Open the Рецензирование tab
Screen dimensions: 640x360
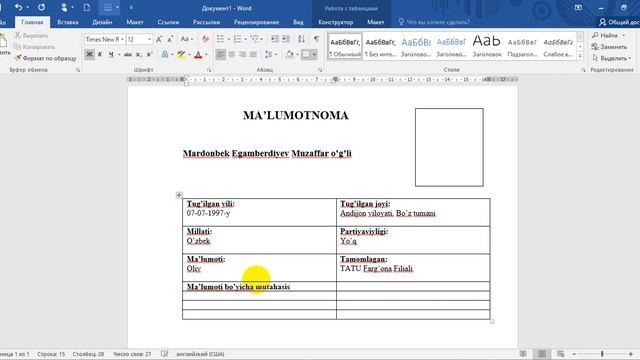pyautogui.click(x=256, y=22)
